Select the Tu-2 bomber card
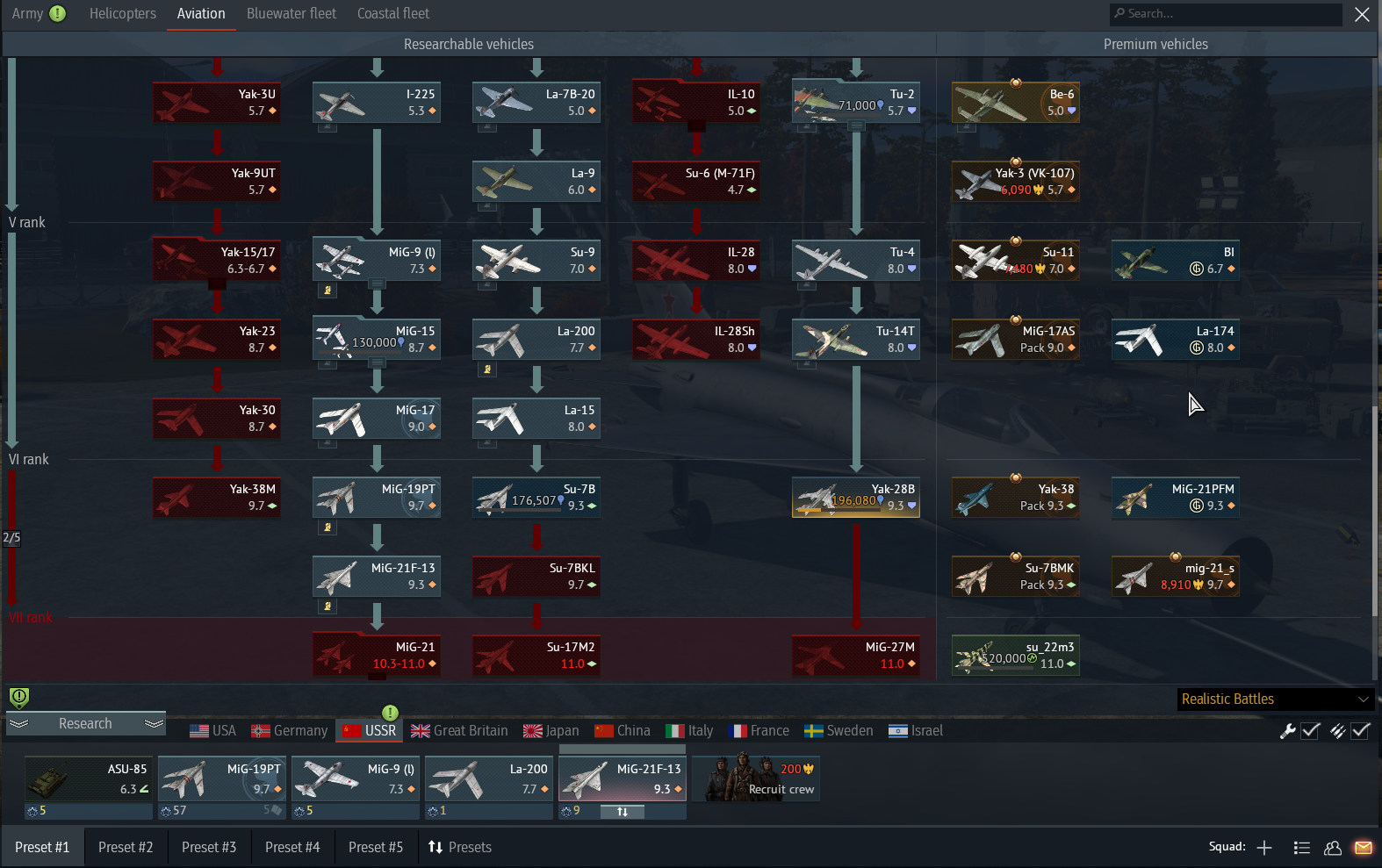Screen dimensions: 1382x868 [x=856, y=103]
